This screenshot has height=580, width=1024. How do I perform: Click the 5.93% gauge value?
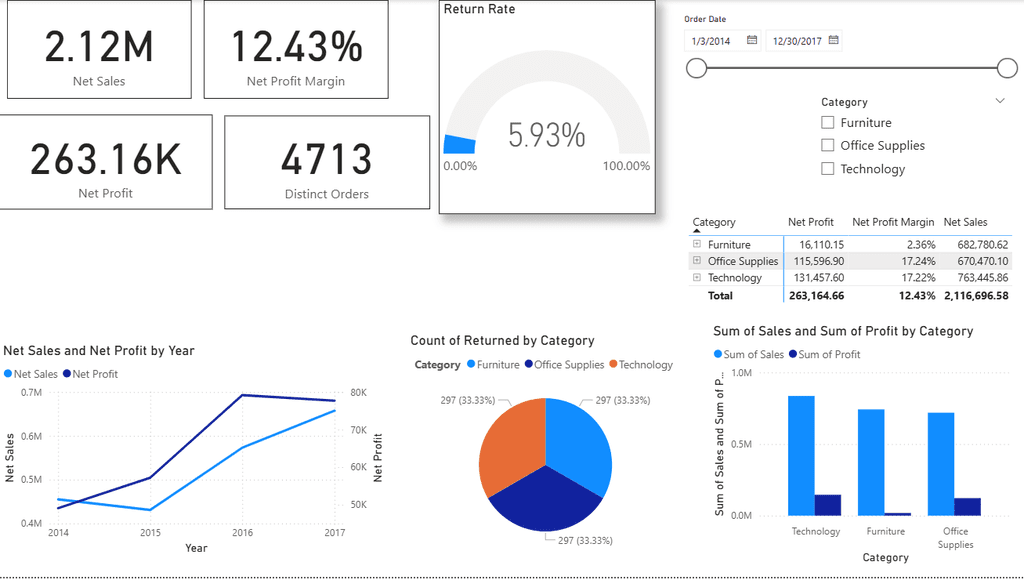click(x=547, y=135)
